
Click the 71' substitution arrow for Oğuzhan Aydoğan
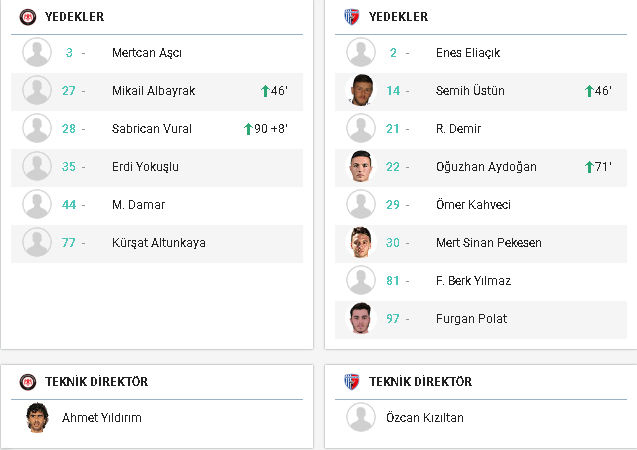(589, 167)
